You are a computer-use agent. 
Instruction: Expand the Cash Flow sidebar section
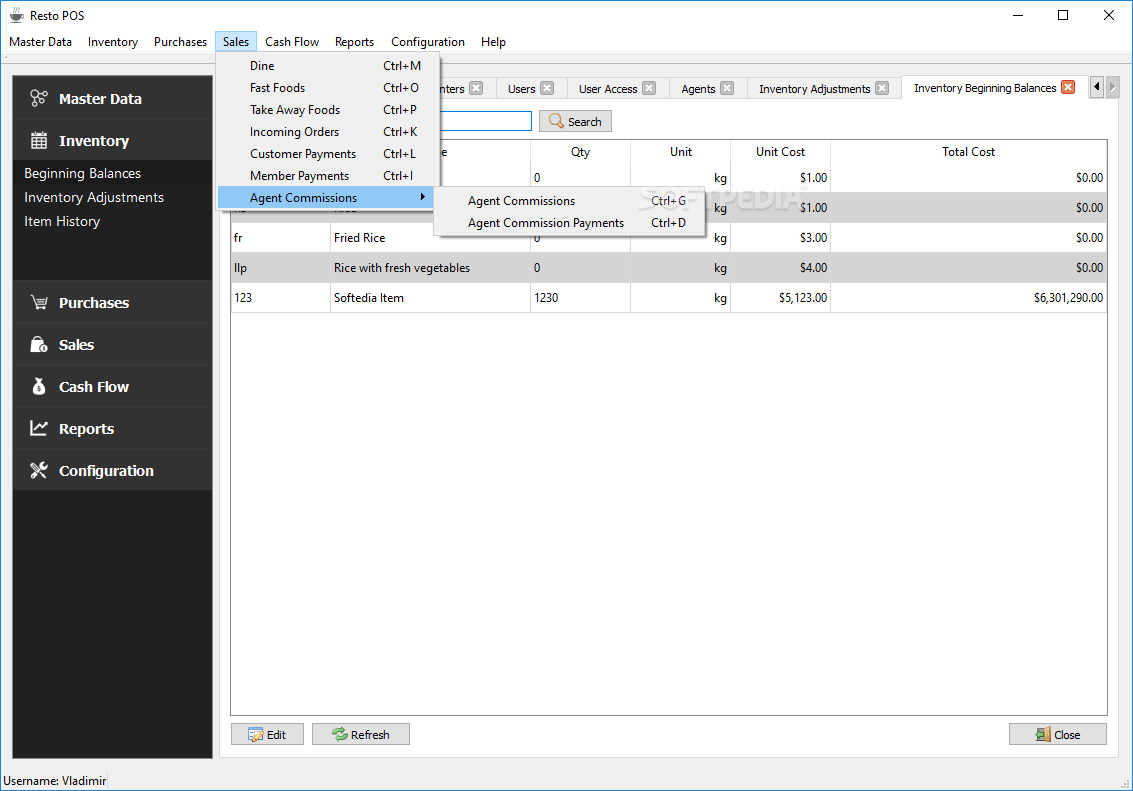[113, 386]
